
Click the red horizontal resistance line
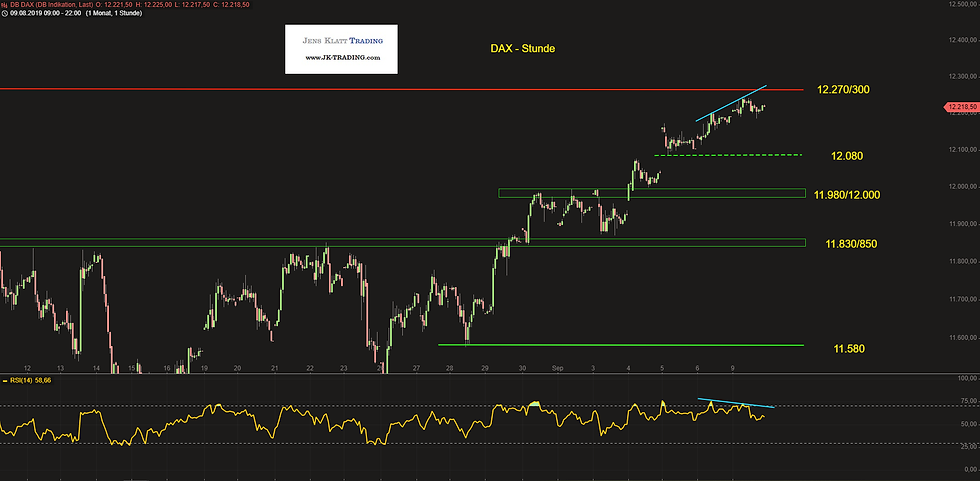pos(402,89)
